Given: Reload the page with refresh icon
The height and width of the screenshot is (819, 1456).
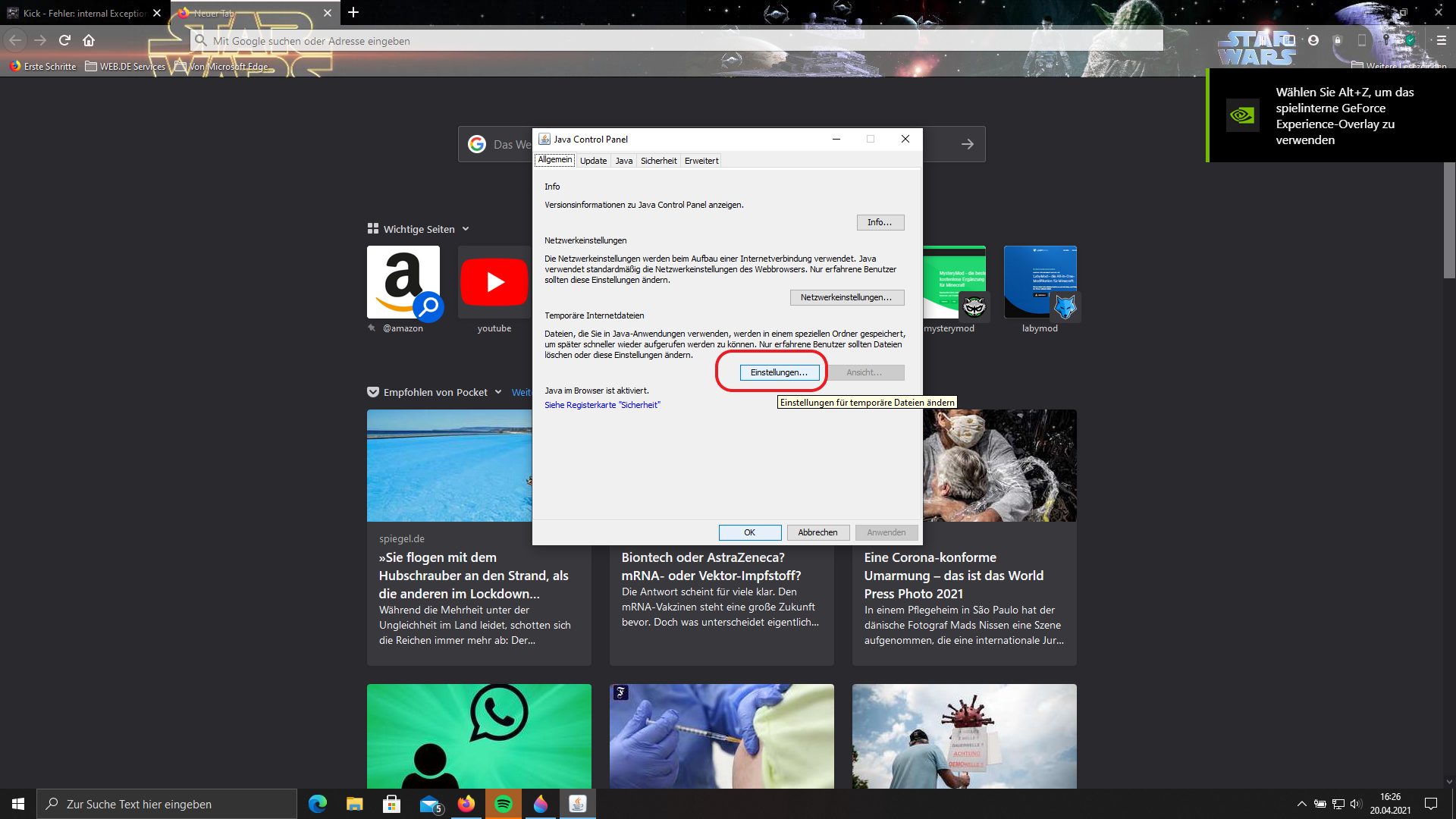Looking at the screenshot, I should (x=64, y=40).
